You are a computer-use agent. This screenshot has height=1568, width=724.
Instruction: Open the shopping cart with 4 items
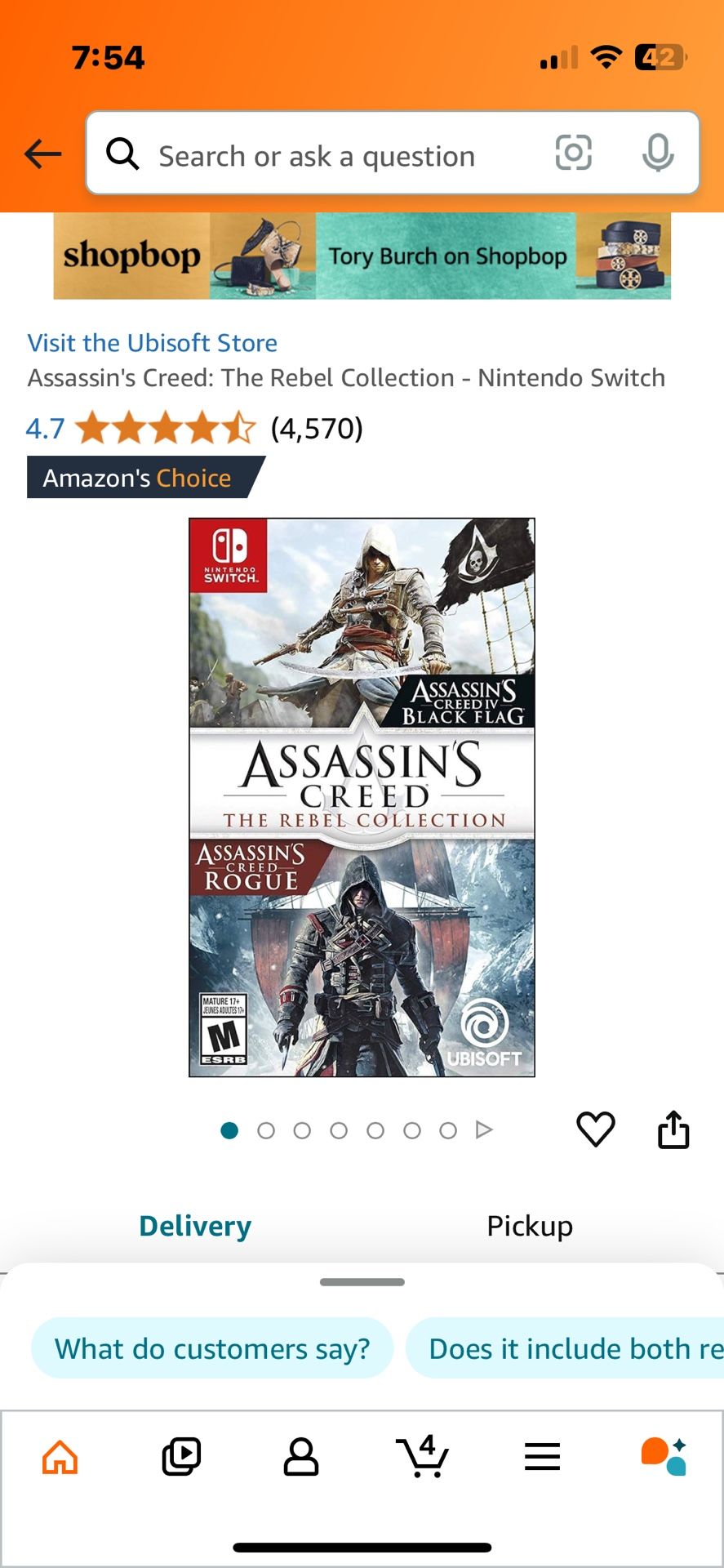tap(422, 1457)
